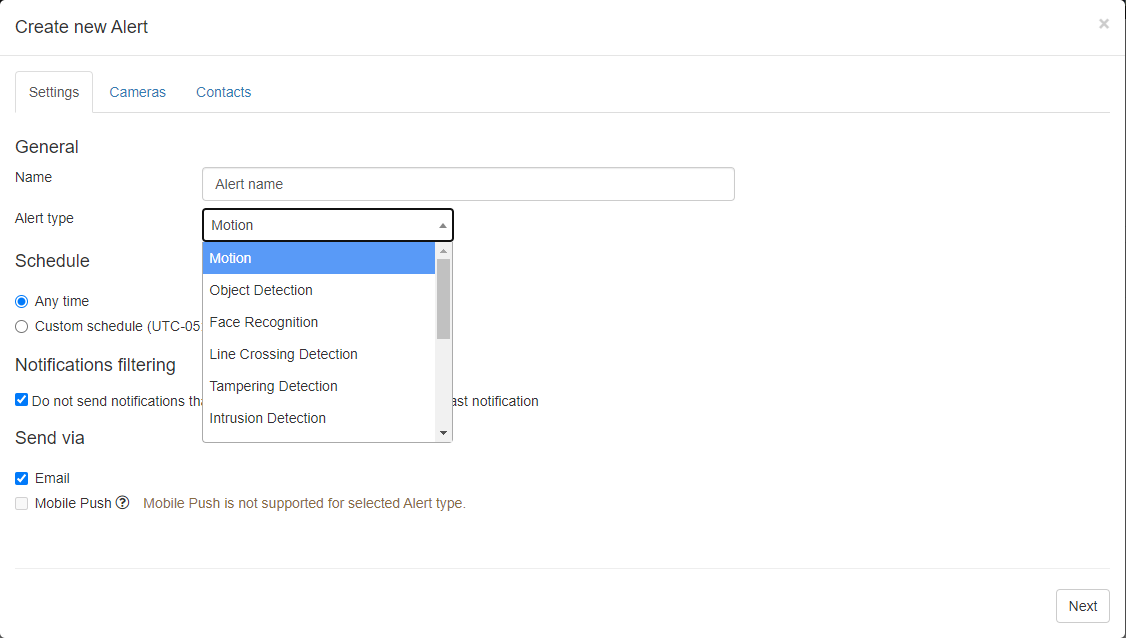The width and height of the screenshot is (1126, 638).
Task: Choose Motion from the alert type list
Action: pyautogui.click(x=319, y=258)
